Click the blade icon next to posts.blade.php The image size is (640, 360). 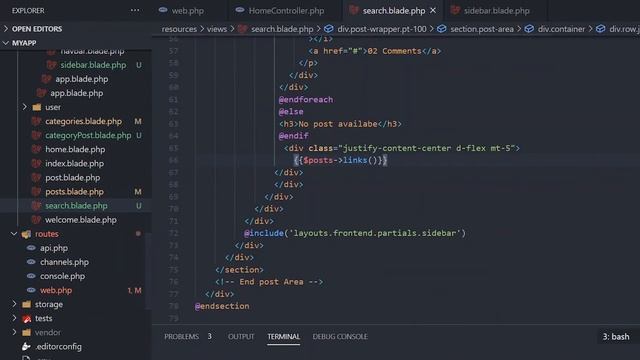point(36,191)
